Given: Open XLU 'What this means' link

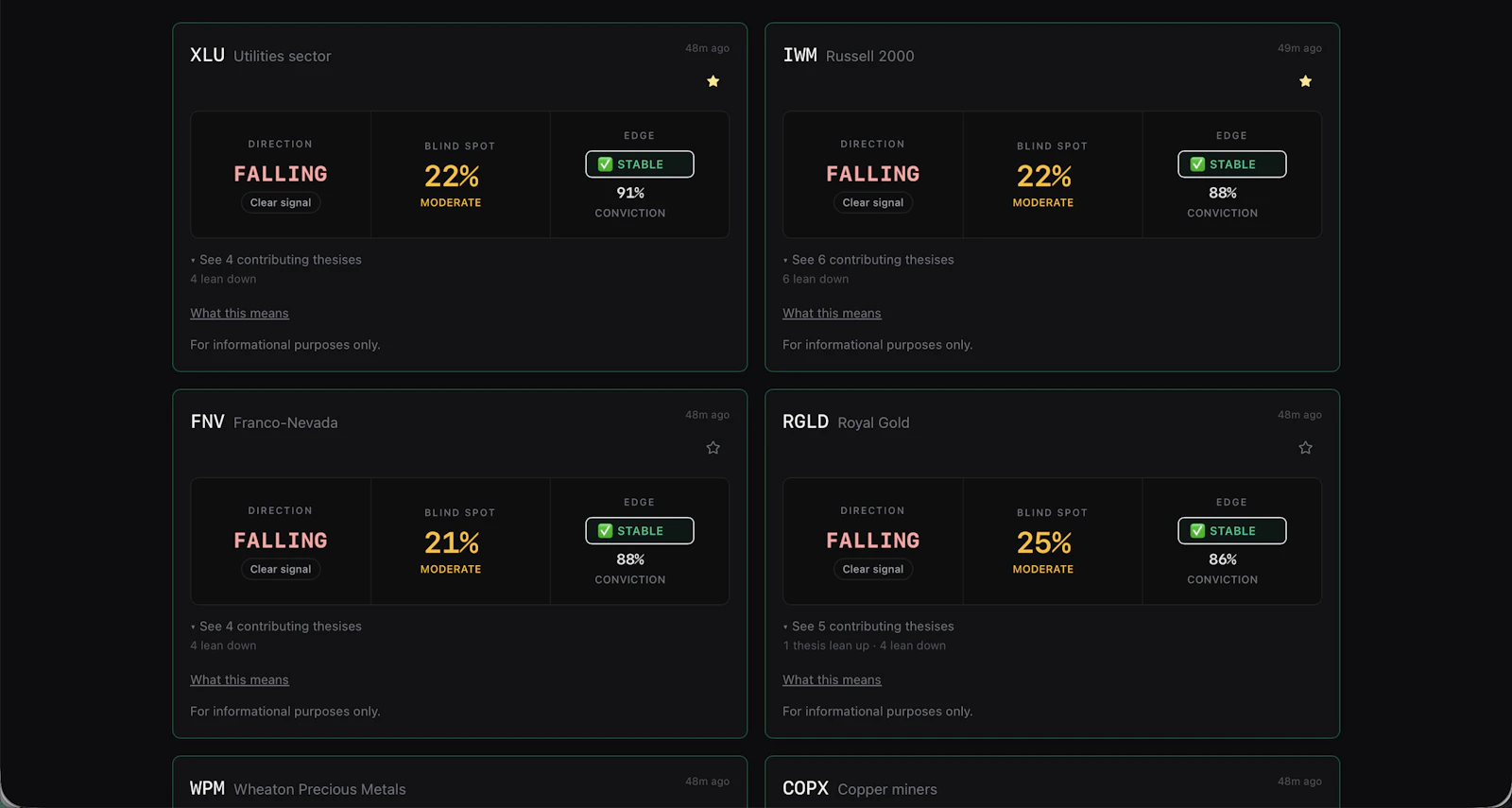Looking at the screenshot, I should (x=239, y=314).
